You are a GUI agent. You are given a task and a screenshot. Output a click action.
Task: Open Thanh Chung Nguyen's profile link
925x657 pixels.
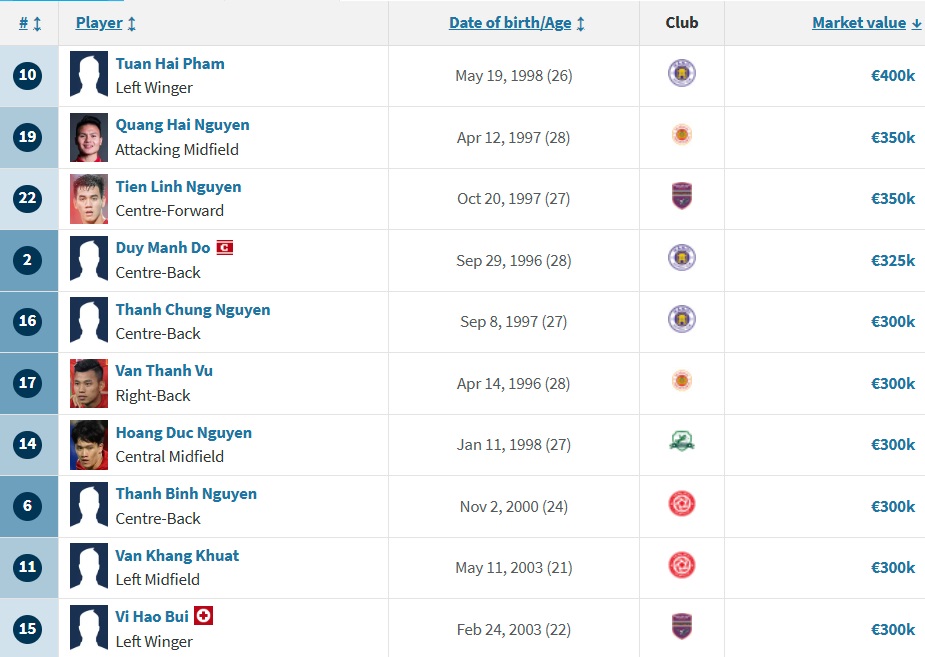(x=193, y=310)
